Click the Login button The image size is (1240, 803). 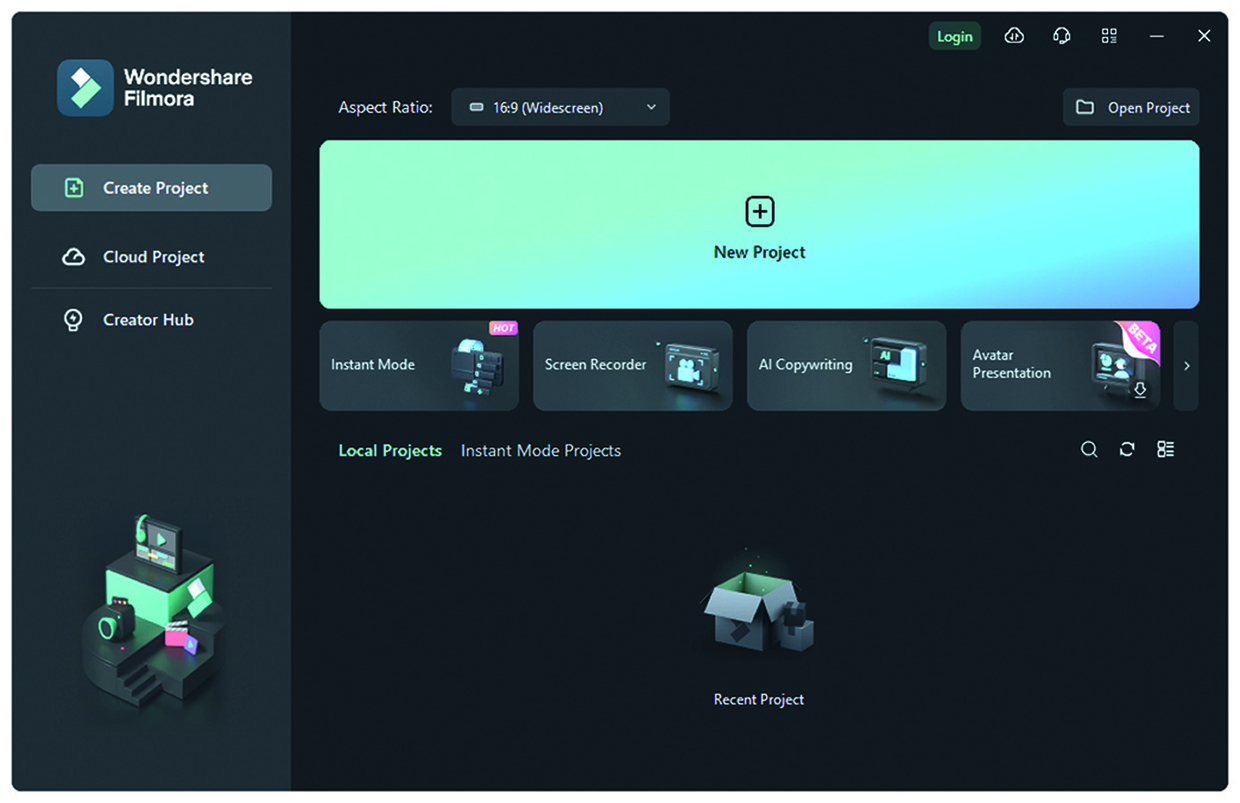tap(955, 36)
